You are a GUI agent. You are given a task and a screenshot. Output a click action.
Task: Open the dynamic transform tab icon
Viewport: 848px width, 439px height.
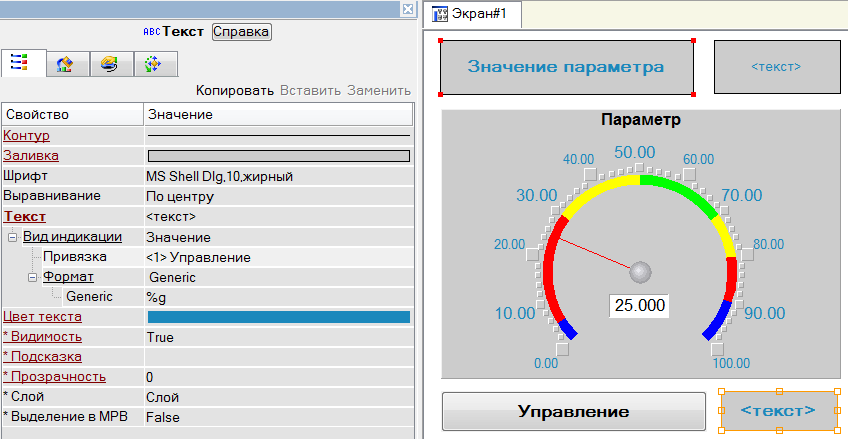(153, 65)
